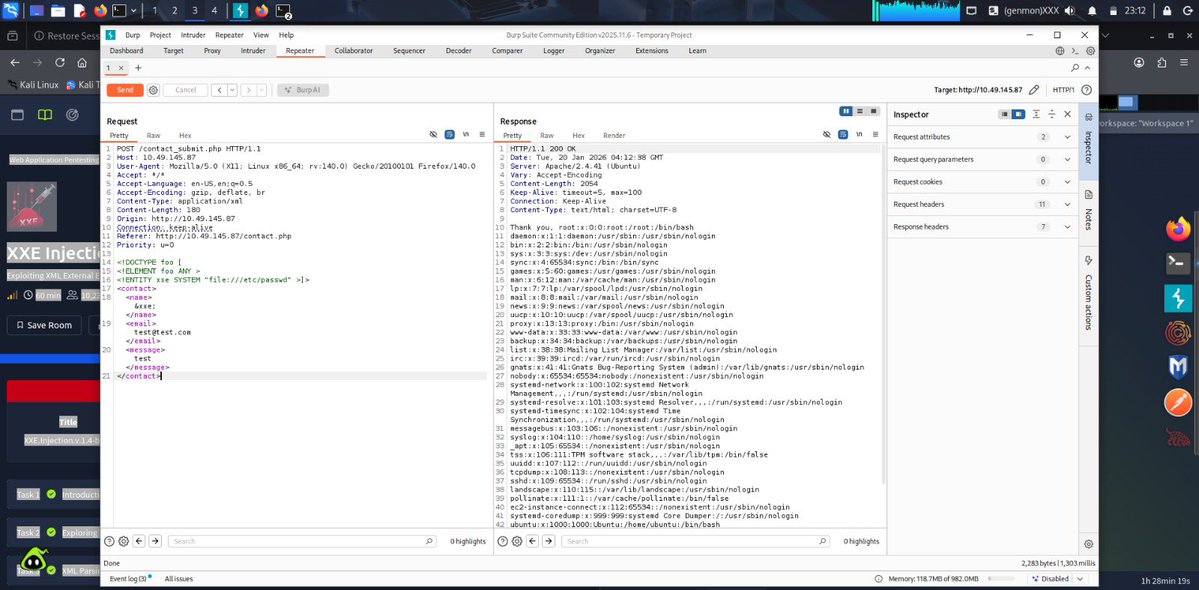Open Repeater send settings gear icon
Viewport: 1199px width, 590px height.
click(153, 90)
